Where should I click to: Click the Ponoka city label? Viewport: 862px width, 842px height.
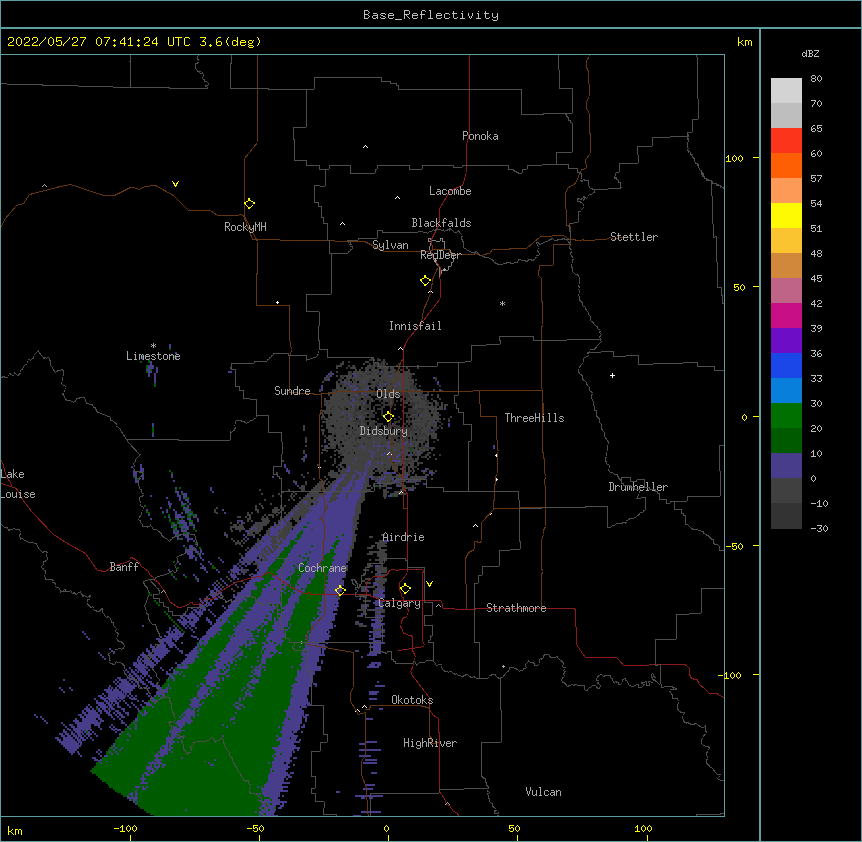480,136
